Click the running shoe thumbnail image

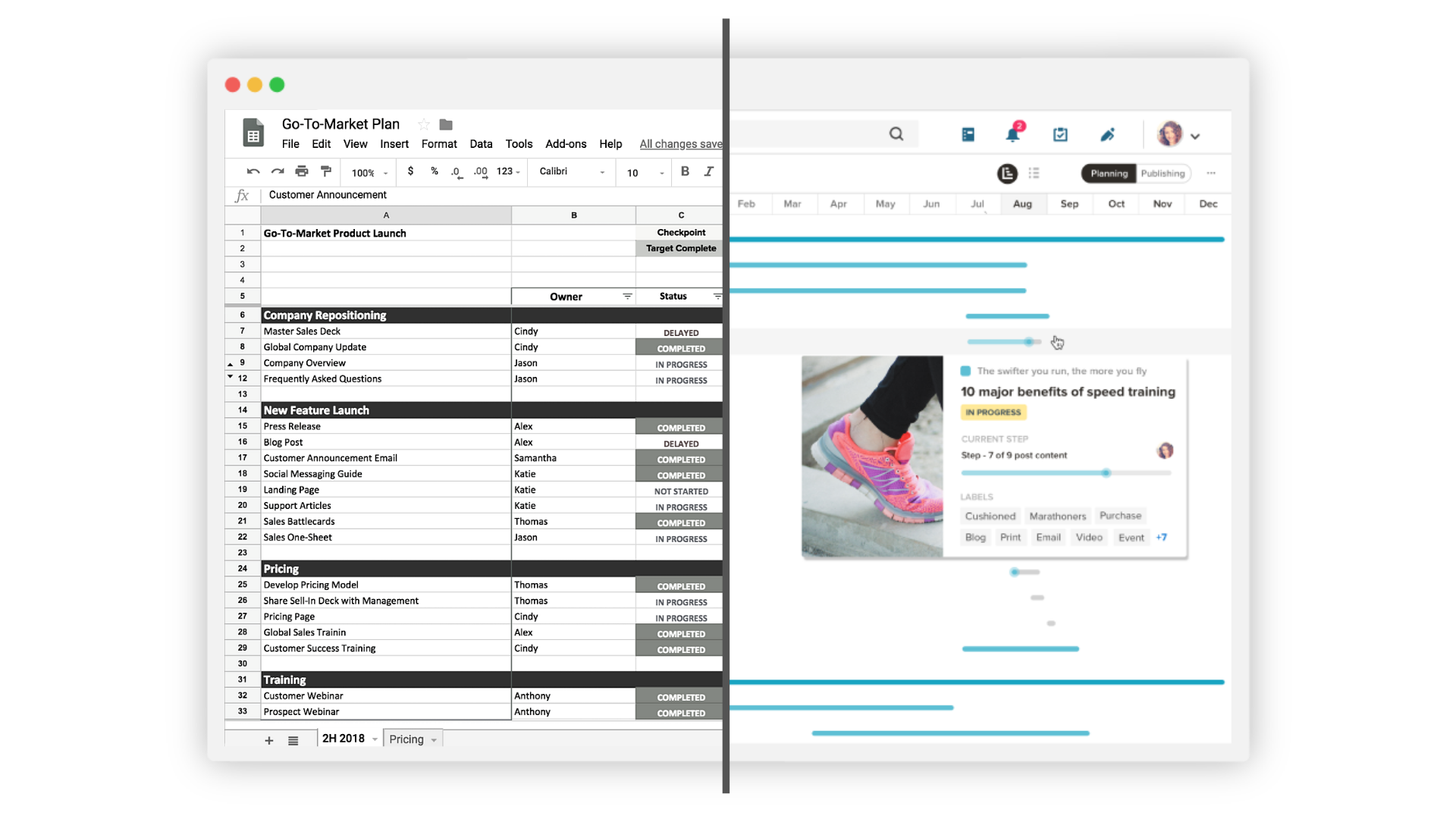pos(872,457)
